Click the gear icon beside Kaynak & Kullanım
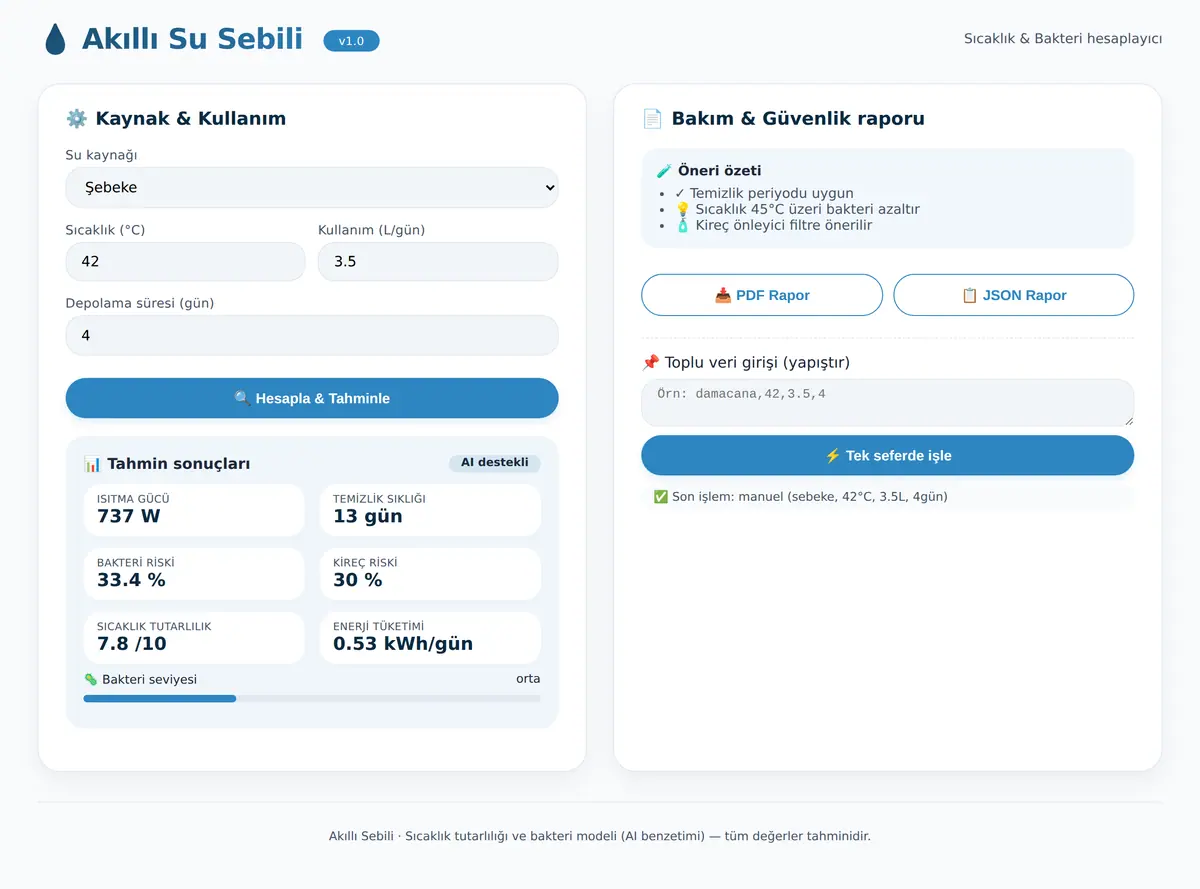Screen dimensions: 1200x889 [76, 119]
